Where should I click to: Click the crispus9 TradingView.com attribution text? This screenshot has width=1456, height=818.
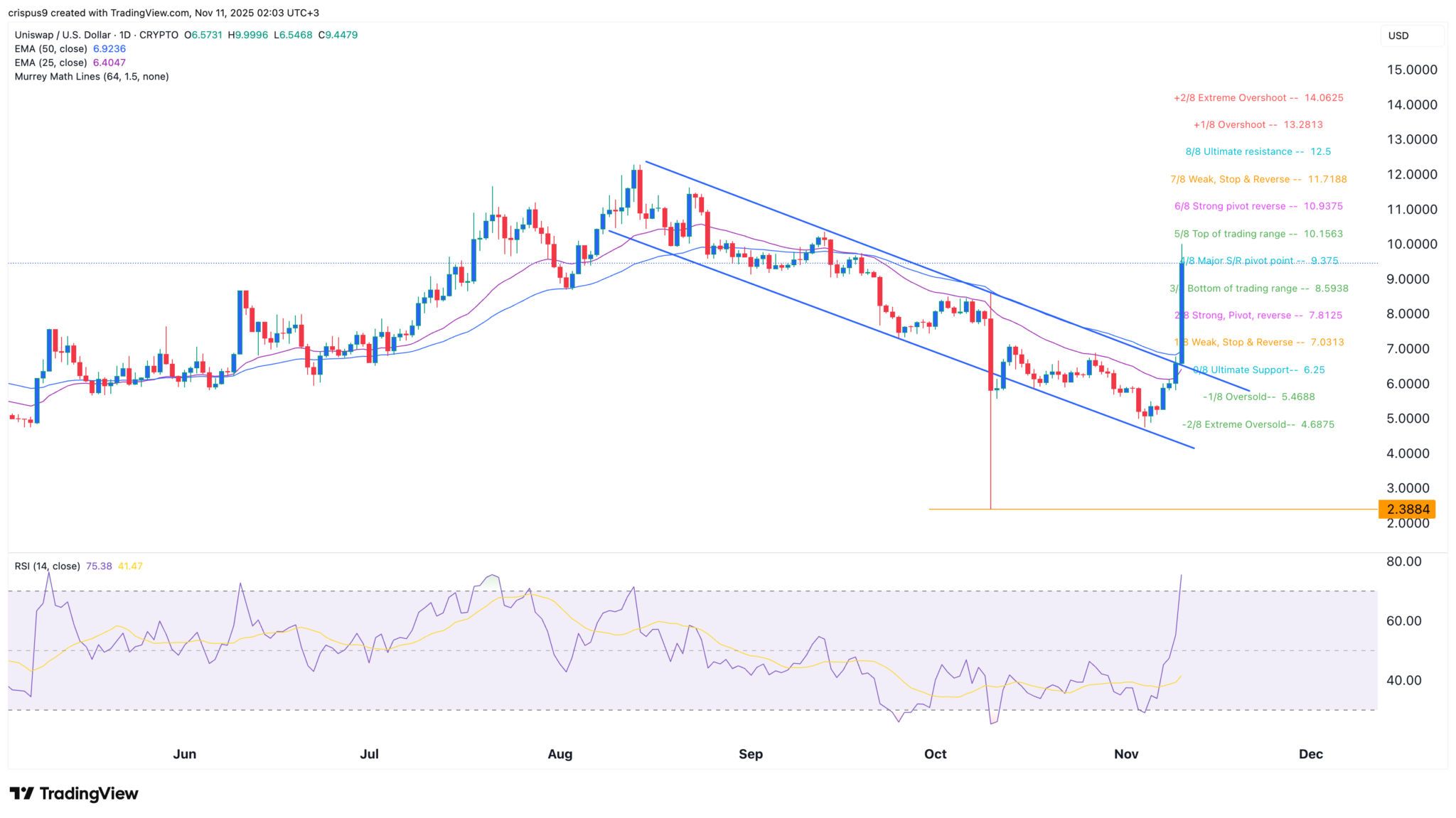(164, 13)
